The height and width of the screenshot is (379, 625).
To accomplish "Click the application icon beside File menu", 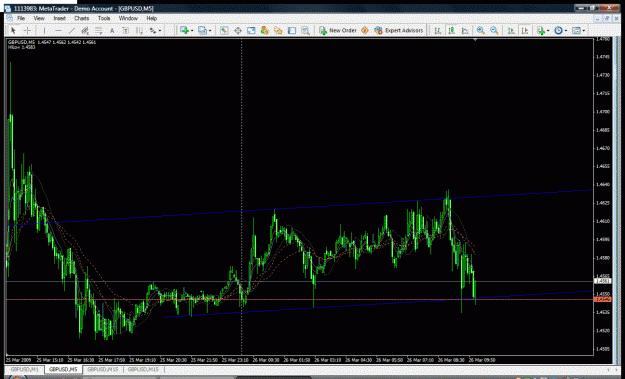I will coord(10,18).
